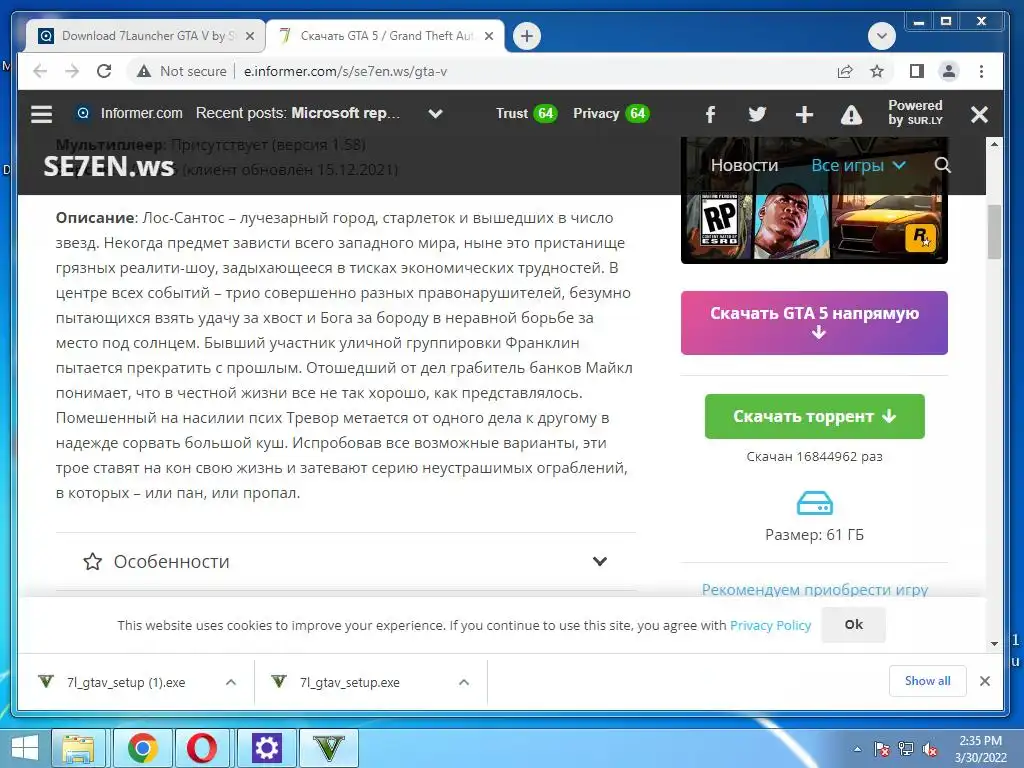Click the star icon beside Особенности
The width and height of the screenshot is (1024, 768).
click(x=93, y=562)
